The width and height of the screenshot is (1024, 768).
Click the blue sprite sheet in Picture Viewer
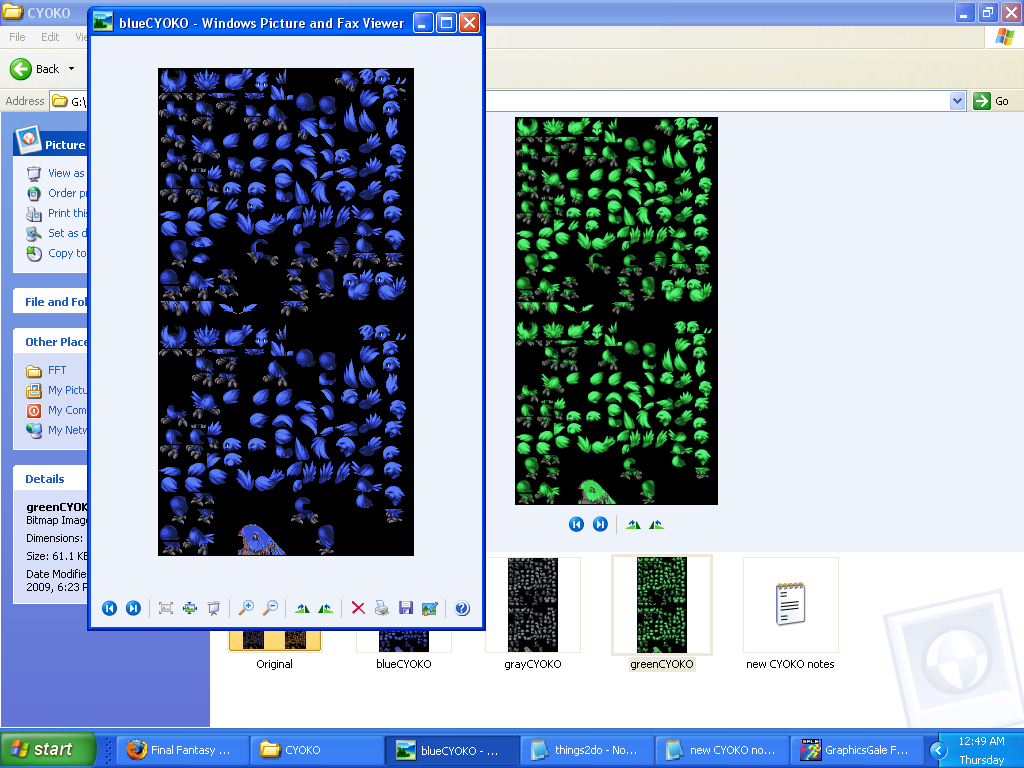286,312
